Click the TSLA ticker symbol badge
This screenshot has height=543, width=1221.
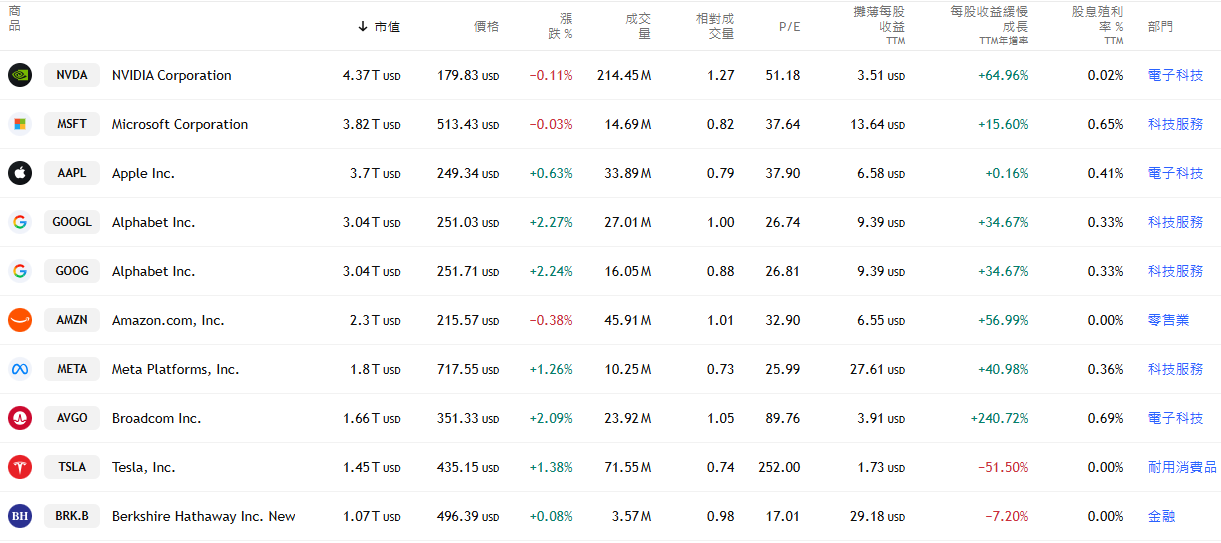(x=72, y=467)
